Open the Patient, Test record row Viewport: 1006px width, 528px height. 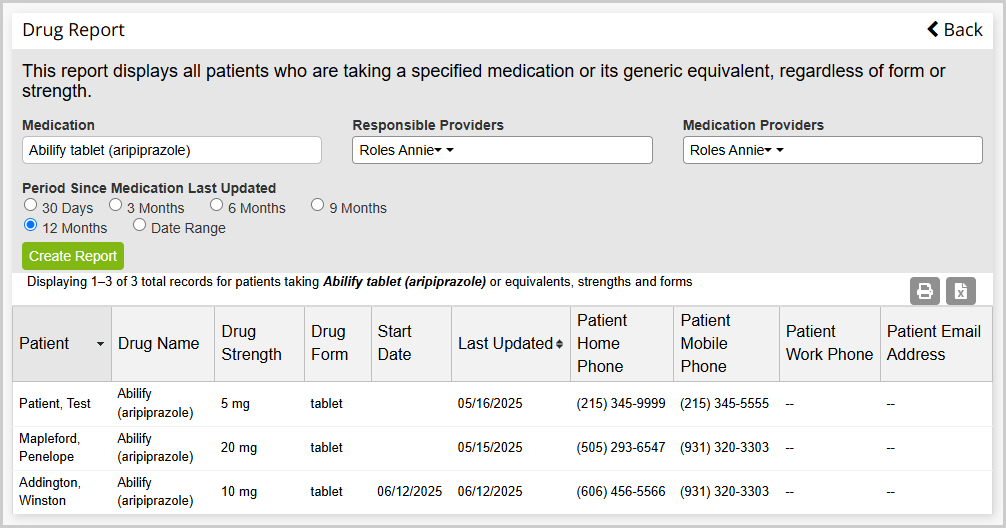(502, 404)
